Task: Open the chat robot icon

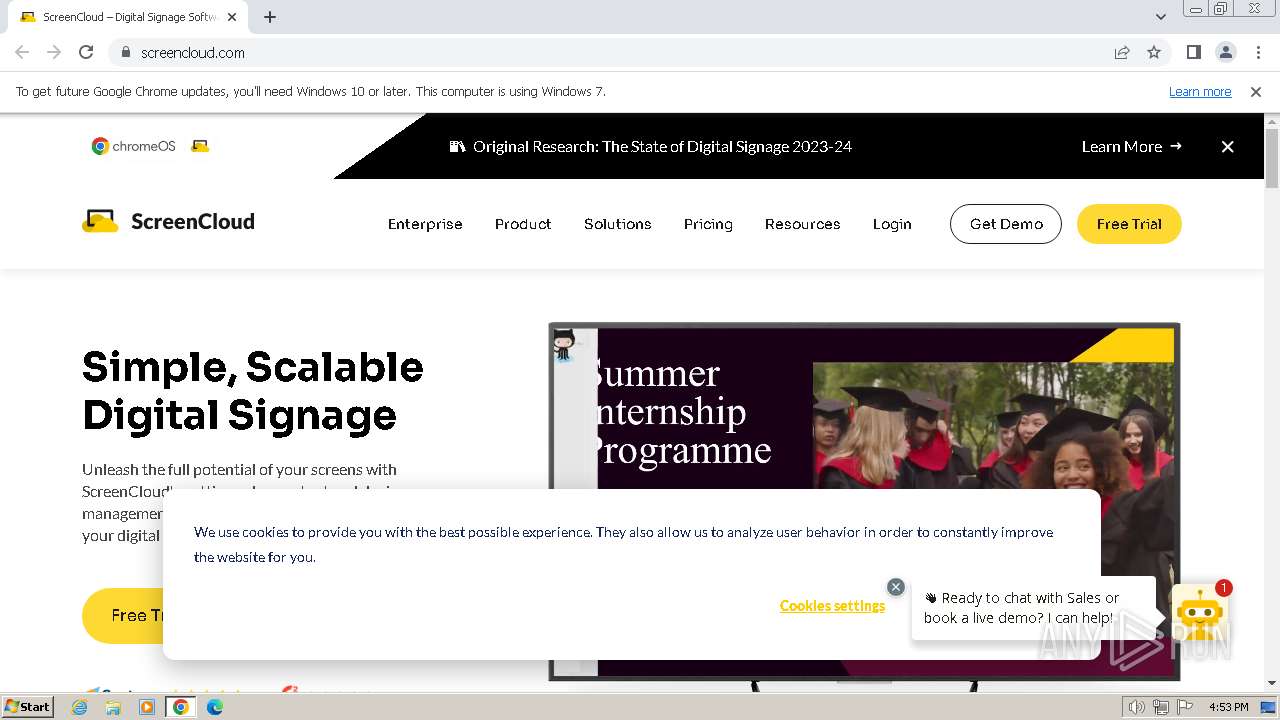Action: click(1199, 612)
